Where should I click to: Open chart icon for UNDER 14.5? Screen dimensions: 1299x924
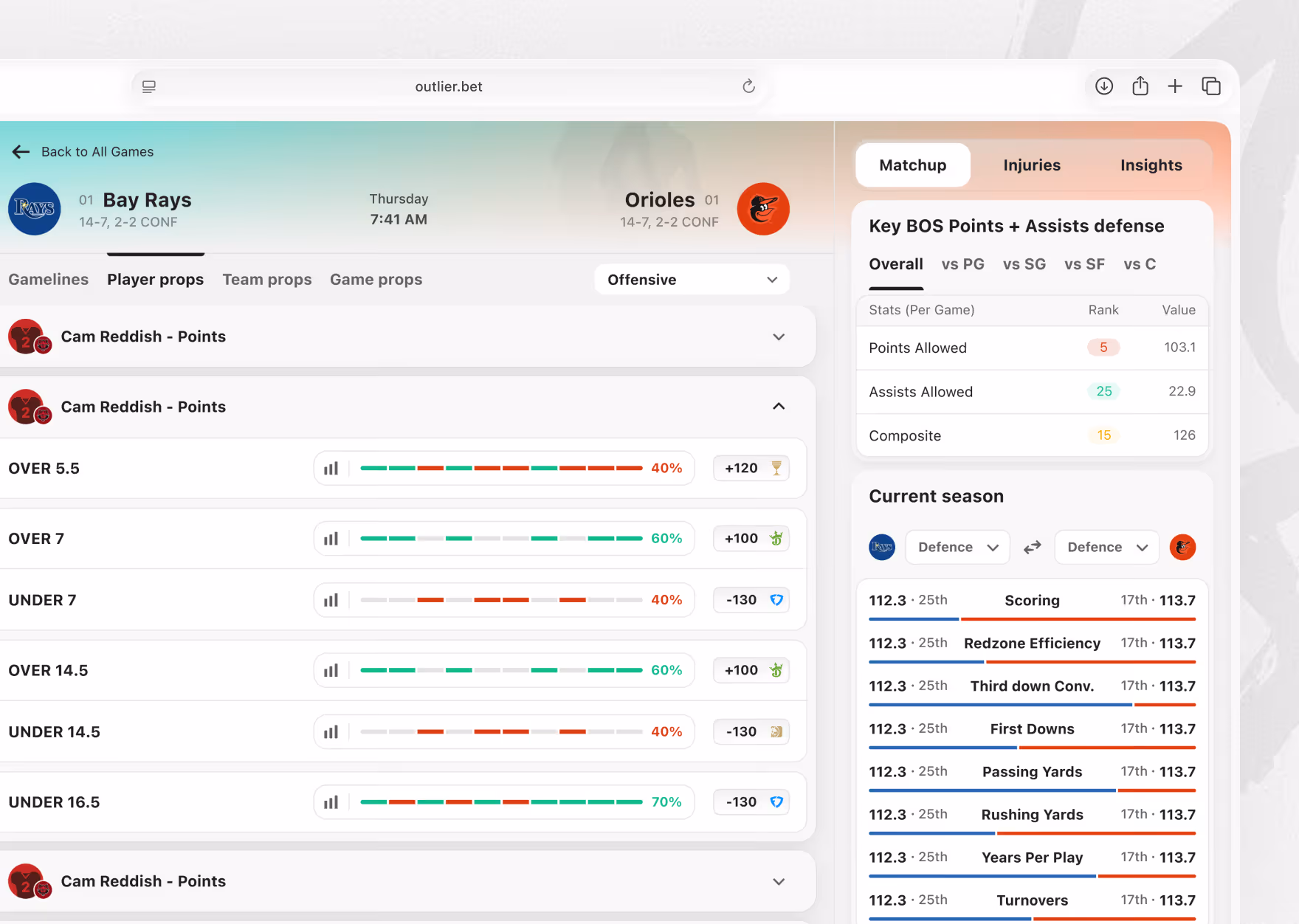pyautogui.click(x=331, y=731)
